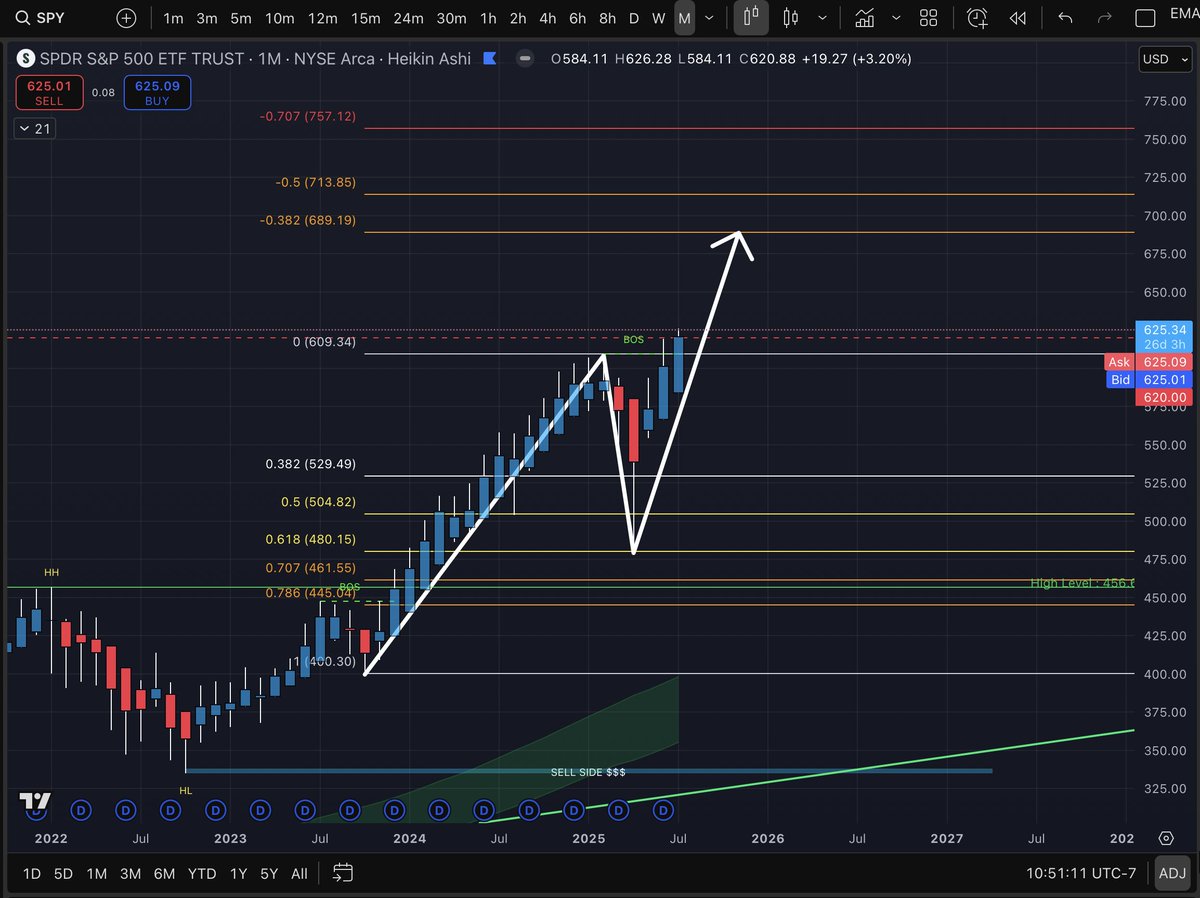Select the YTD date range
Image resolution: width=1200 pixels, height=898 pixels.
[202, 873]
